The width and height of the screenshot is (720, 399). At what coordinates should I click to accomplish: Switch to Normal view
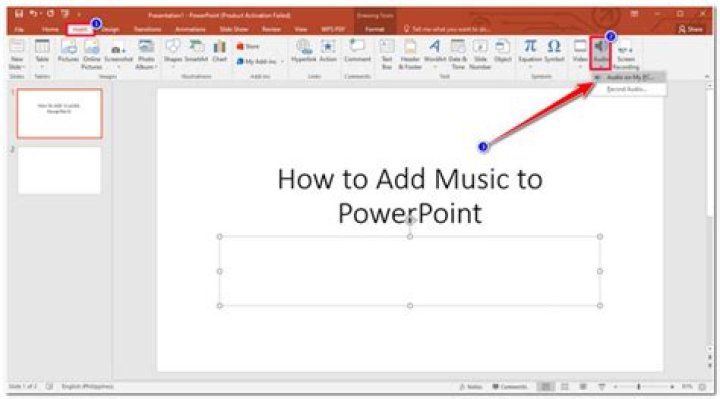[546, 387]
